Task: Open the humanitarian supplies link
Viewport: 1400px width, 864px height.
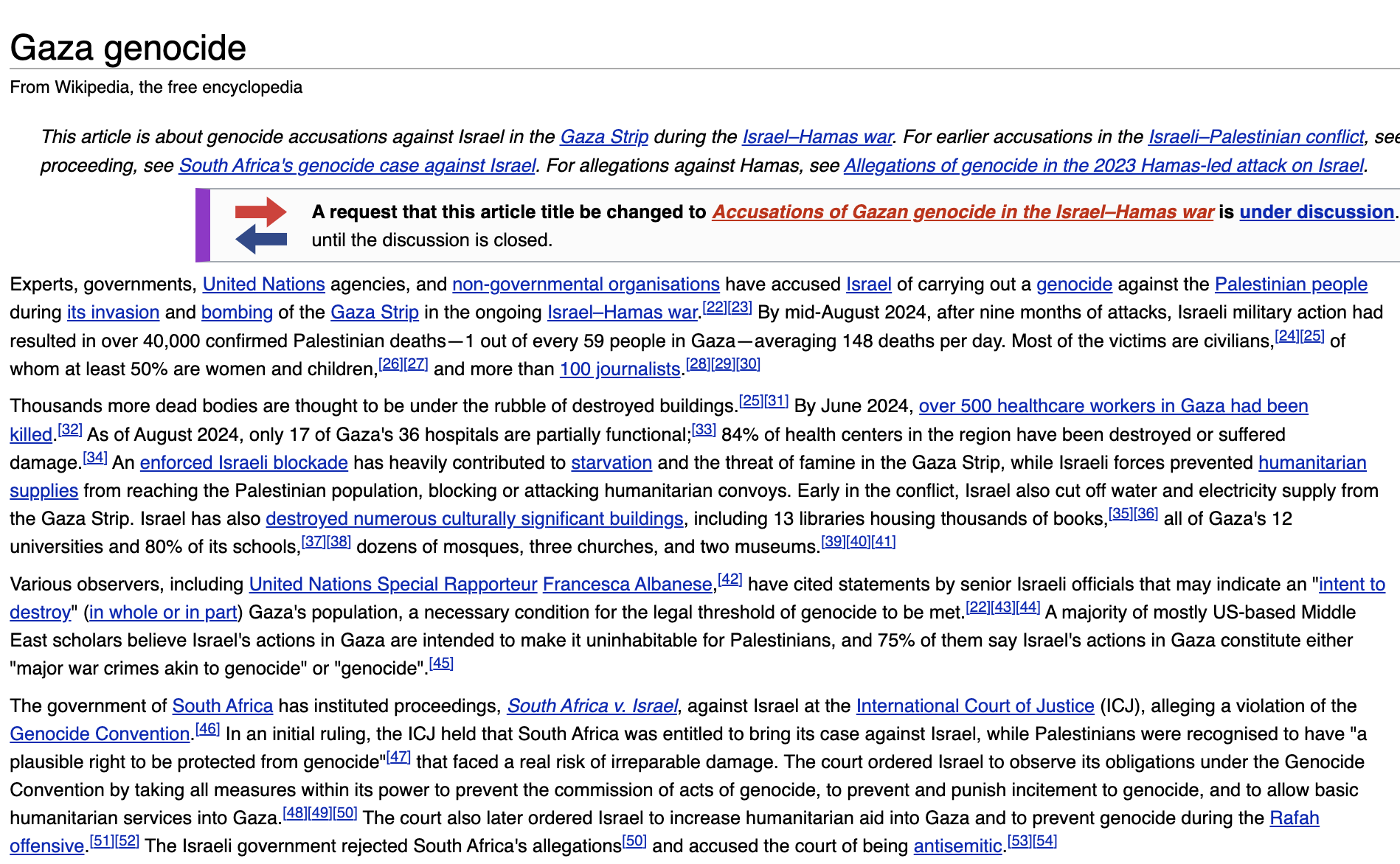Action: point(1312,463)
